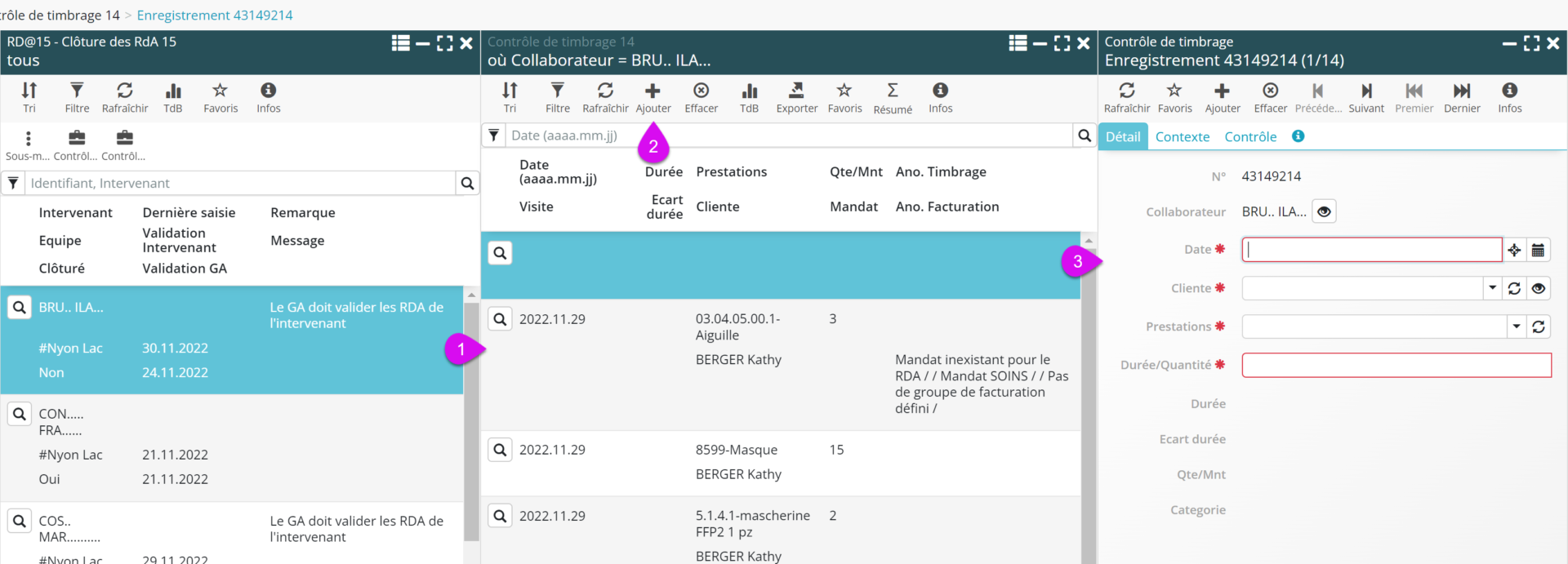
Task: Open the Résumé summary tool
Action: coord(892,97)
